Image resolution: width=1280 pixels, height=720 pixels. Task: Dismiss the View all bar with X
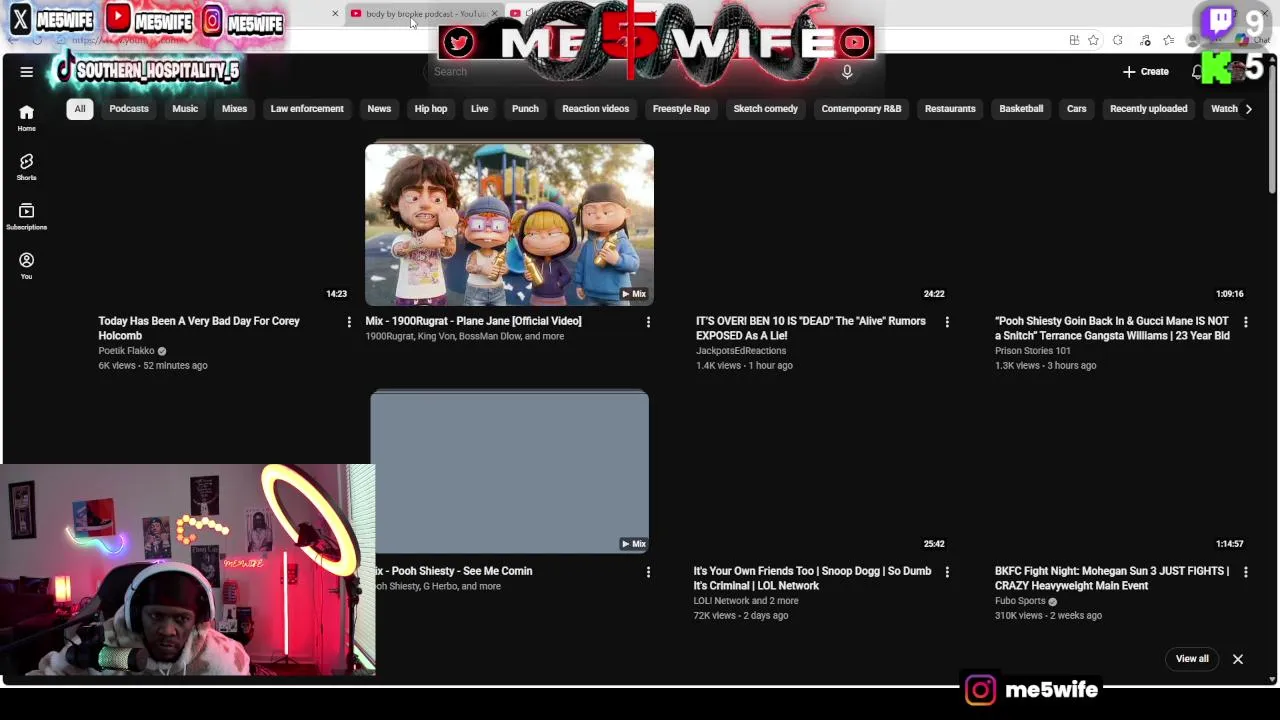click(x=1238, y=659)
